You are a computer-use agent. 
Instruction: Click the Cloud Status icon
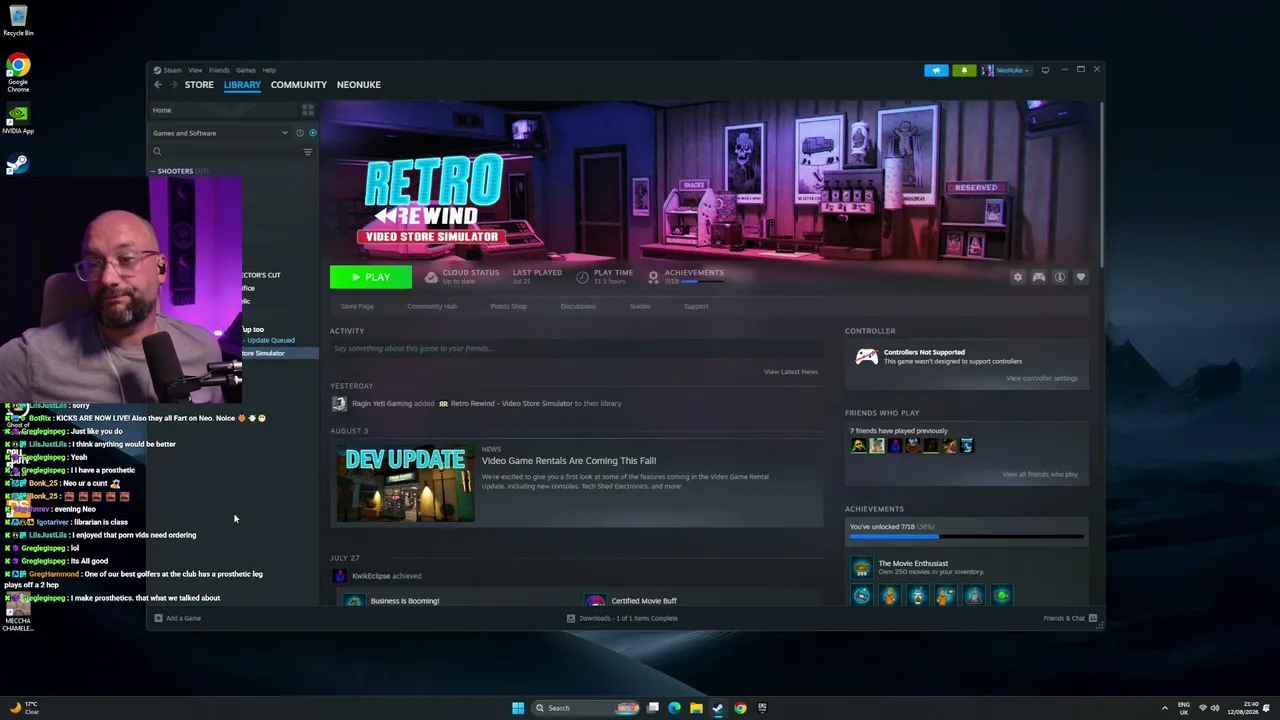tap(431, 277)
